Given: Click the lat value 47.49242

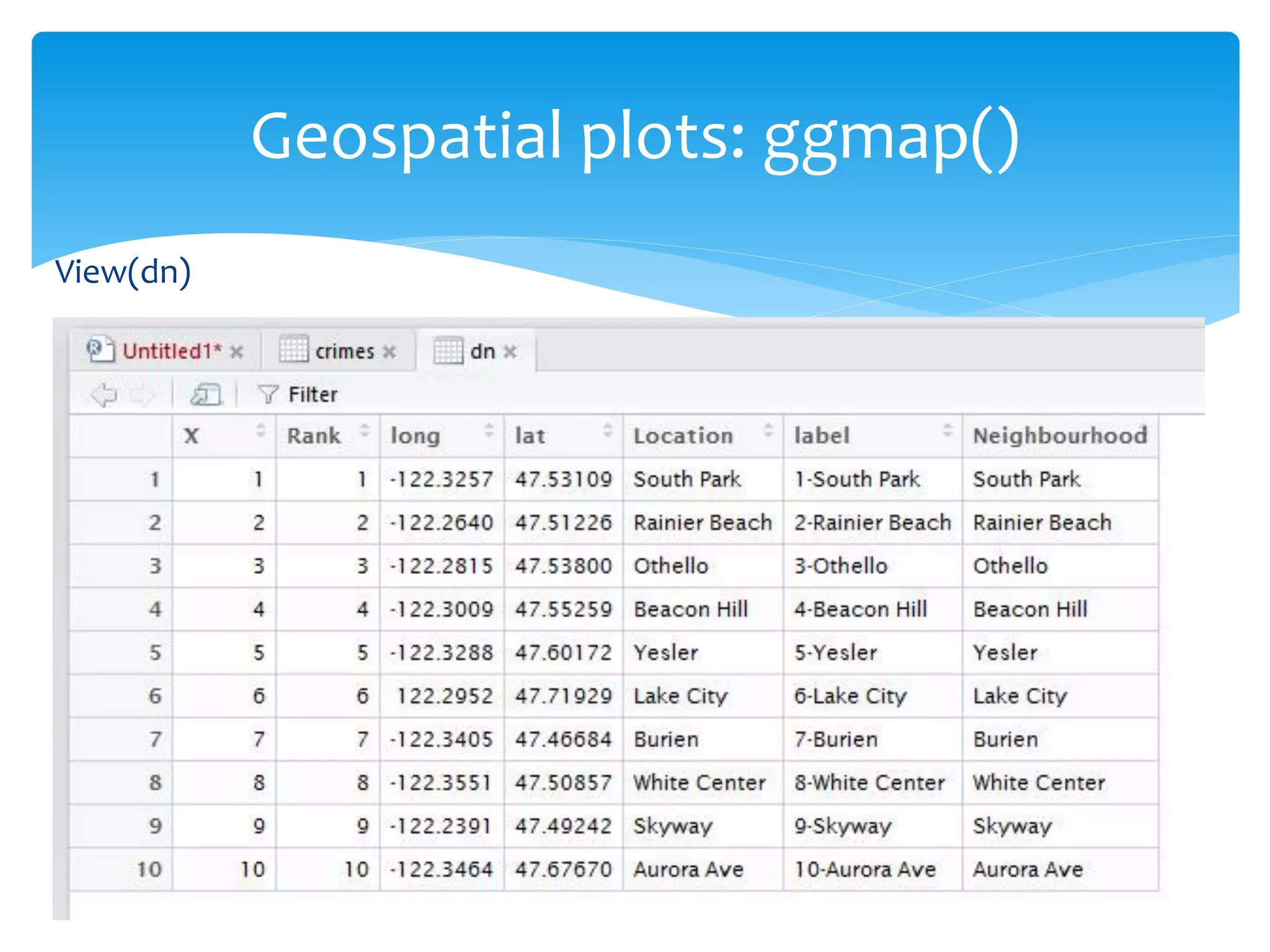Looking at the screenshot, I should click(x=563, y=826).
